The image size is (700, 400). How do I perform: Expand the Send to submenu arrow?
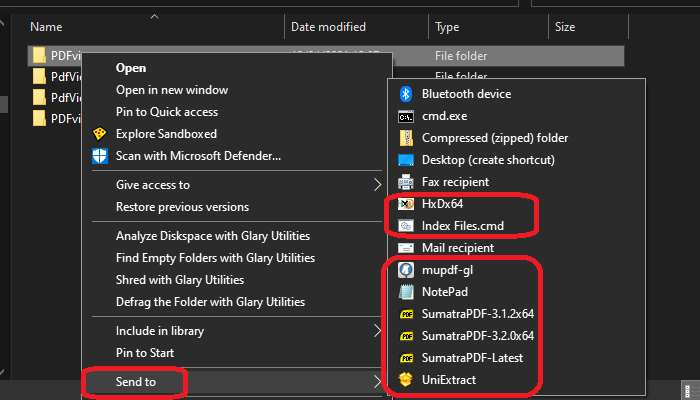(378, 382)
